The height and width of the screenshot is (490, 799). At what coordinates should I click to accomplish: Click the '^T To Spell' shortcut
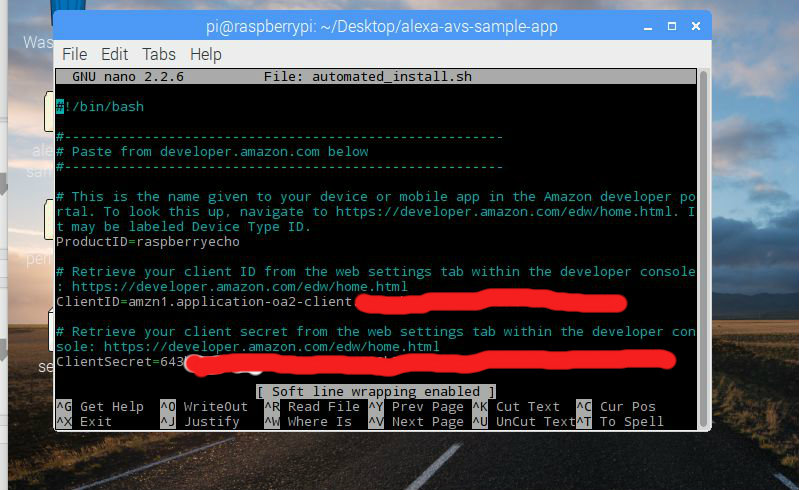pyautogui.click(x=620, y=422)
